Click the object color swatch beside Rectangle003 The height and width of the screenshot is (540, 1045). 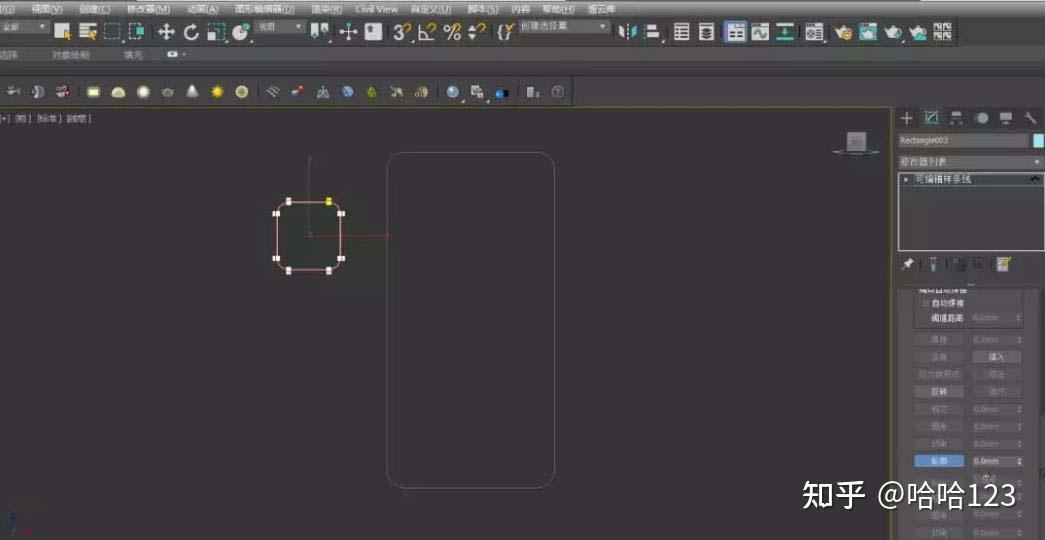(x=1038, y=140)
